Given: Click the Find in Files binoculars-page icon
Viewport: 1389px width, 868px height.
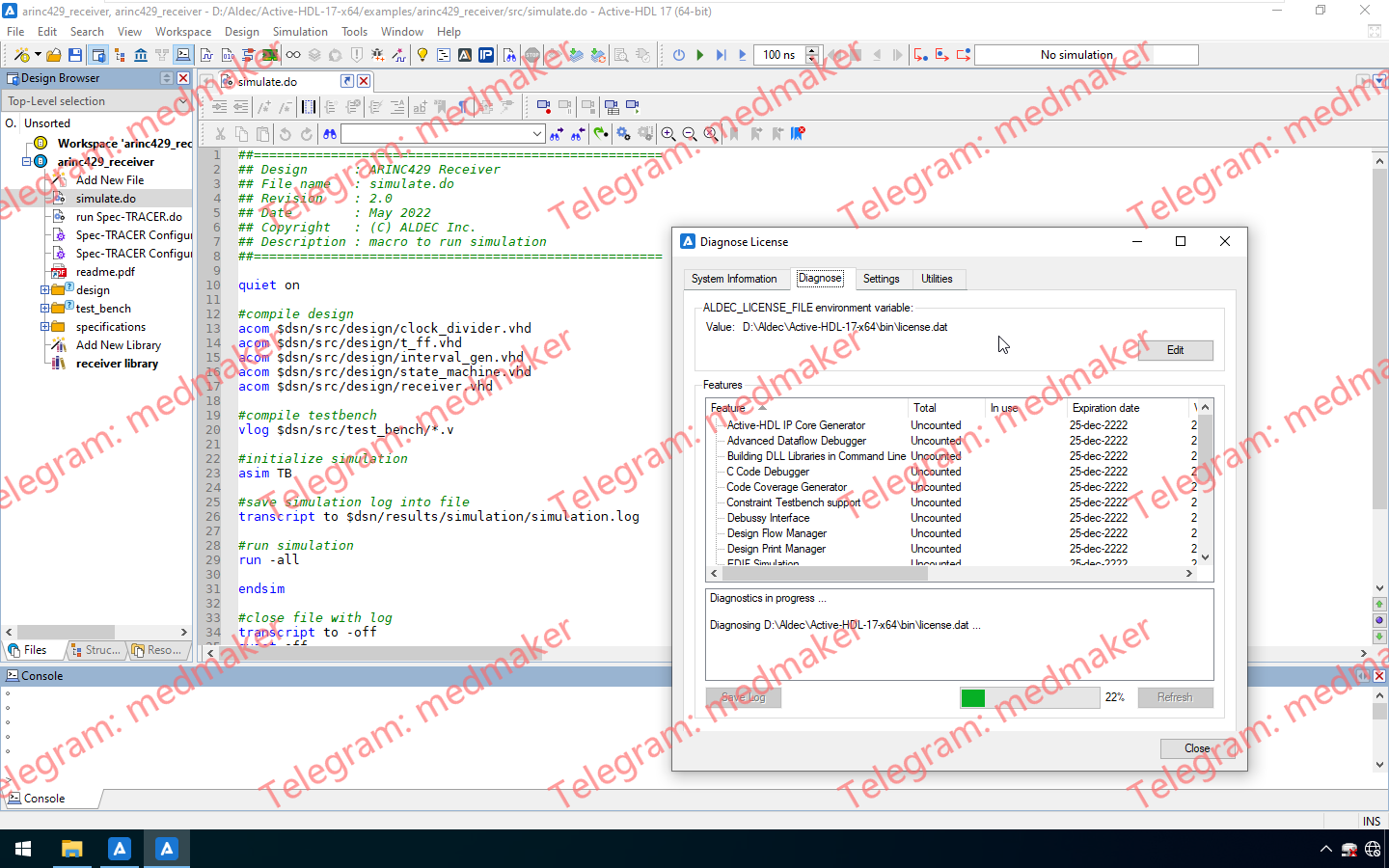Looking at the screenshot, I should coord(509,55).
